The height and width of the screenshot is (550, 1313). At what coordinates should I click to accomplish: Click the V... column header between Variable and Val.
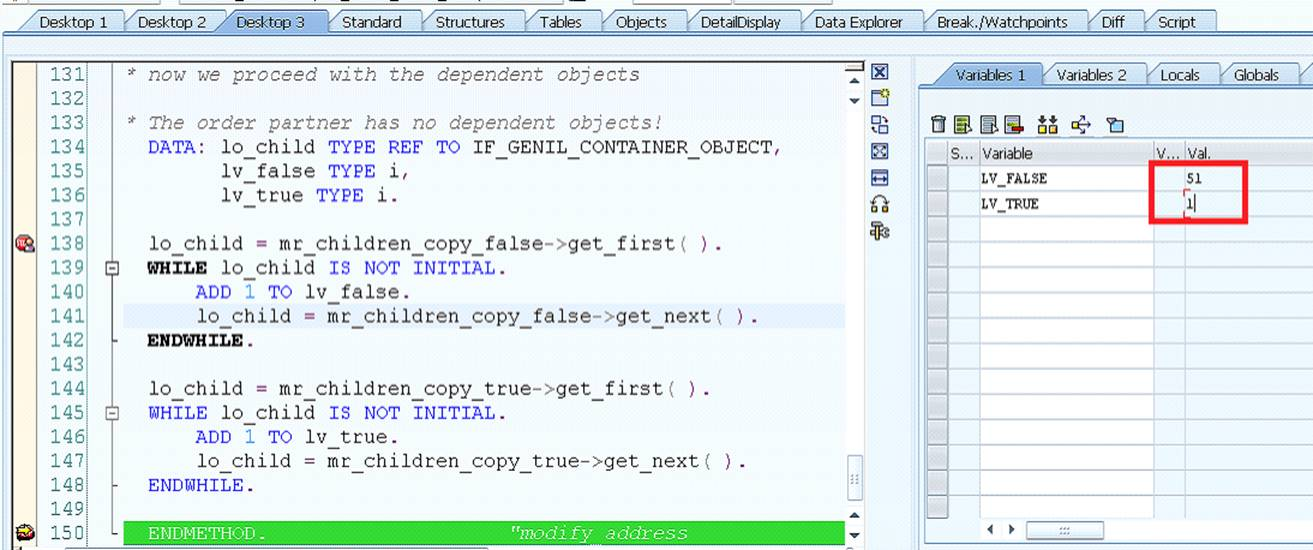[x=1169, y=153]
